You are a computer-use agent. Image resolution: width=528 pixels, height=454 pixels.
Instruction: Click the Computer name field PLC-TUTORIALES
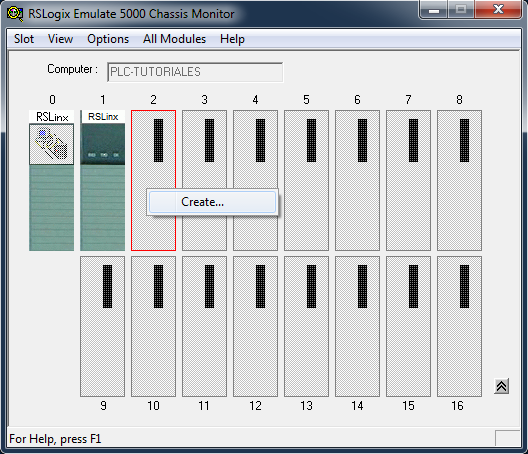coord(195,72)
